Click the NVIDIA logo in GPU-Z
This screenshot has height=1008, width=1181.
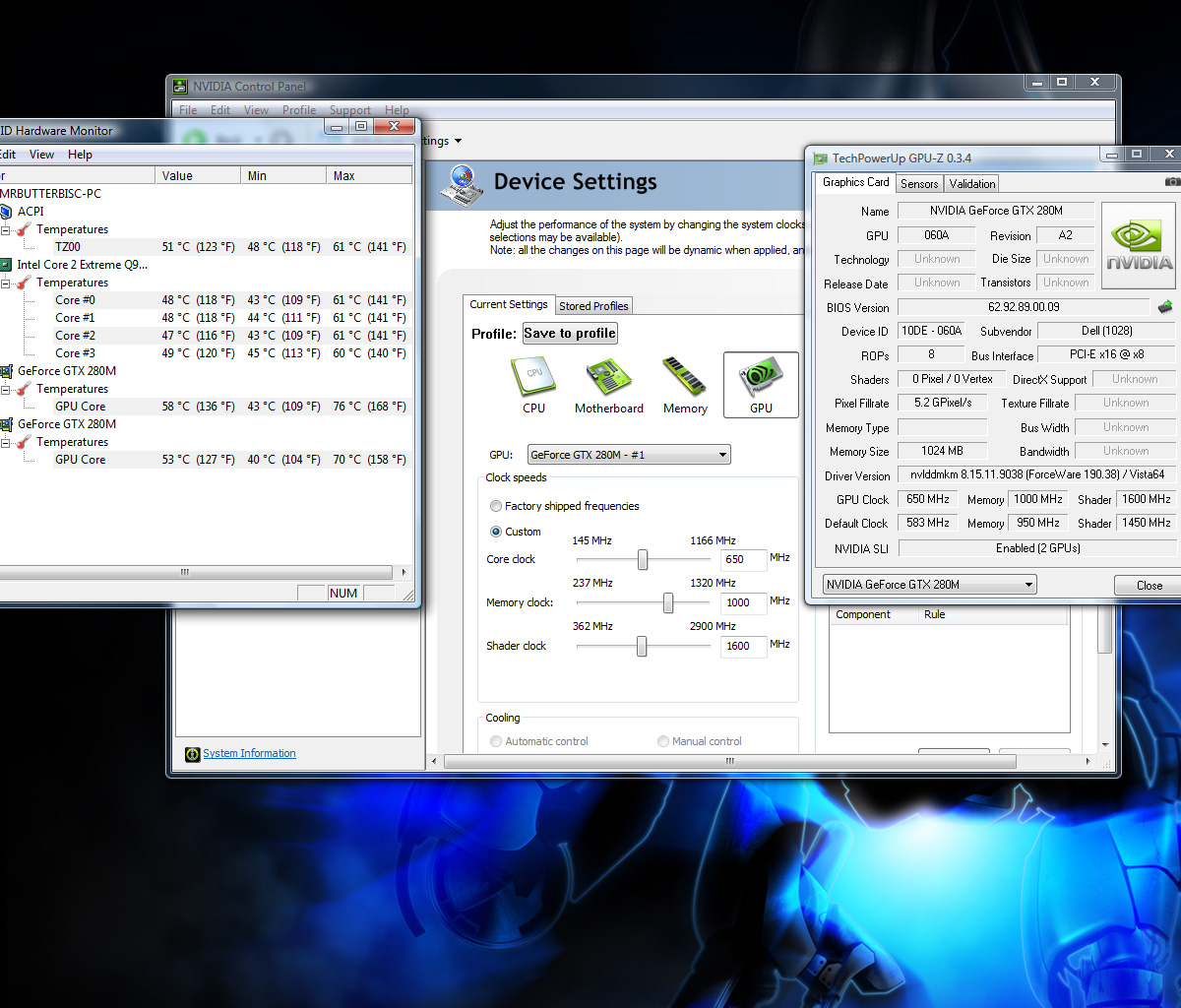[x=1139, y=246]
